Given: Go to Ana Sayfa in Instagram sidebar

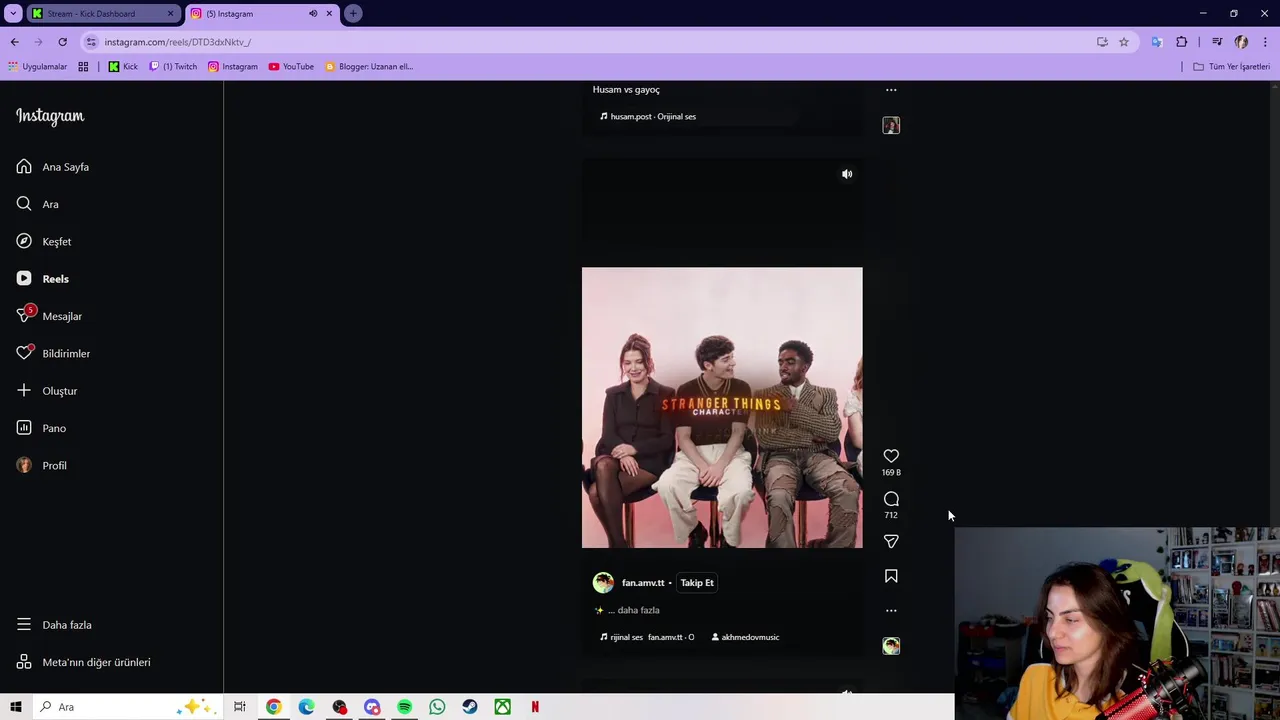Looking at the screenshot, I should [x=53, y=167].
